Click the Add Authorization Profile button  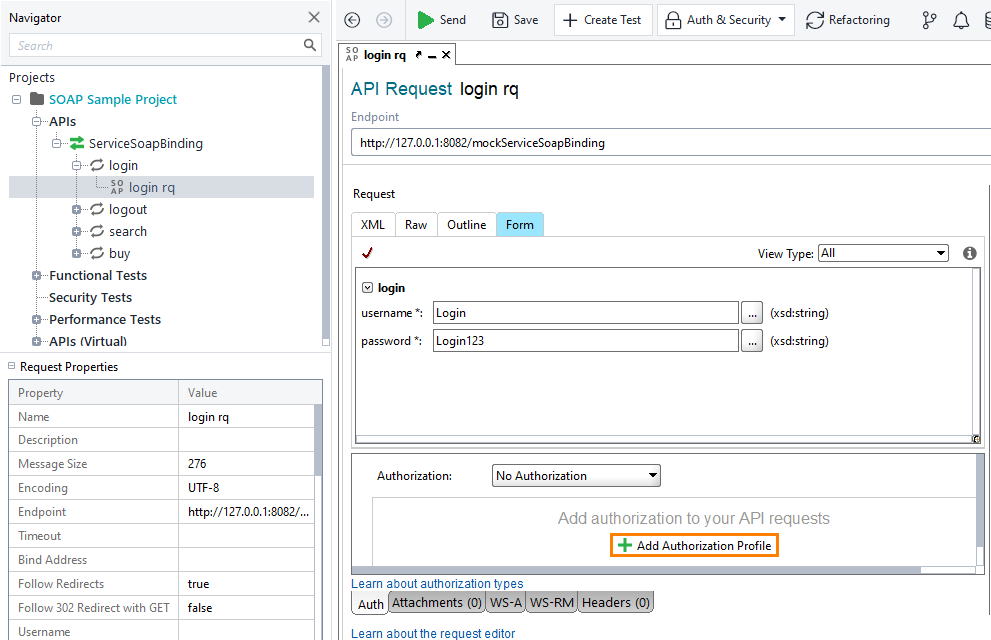(x=693, y=545)
